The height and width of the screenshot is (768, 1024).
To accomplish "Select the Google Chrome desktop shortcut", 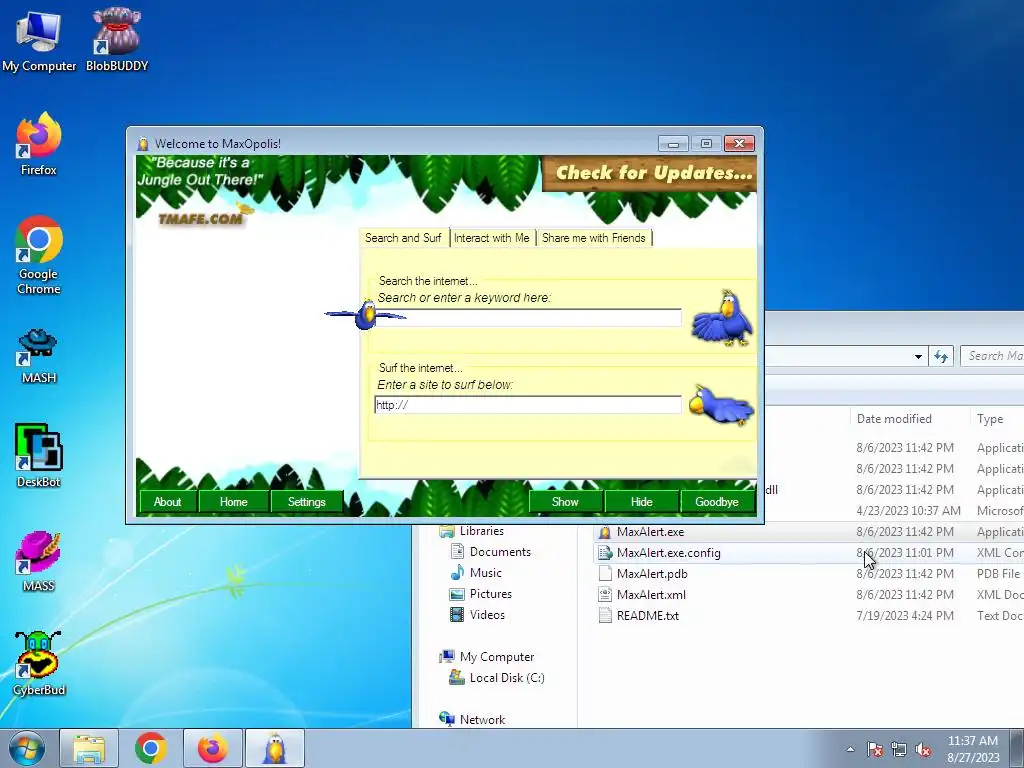I will [39, 255].
